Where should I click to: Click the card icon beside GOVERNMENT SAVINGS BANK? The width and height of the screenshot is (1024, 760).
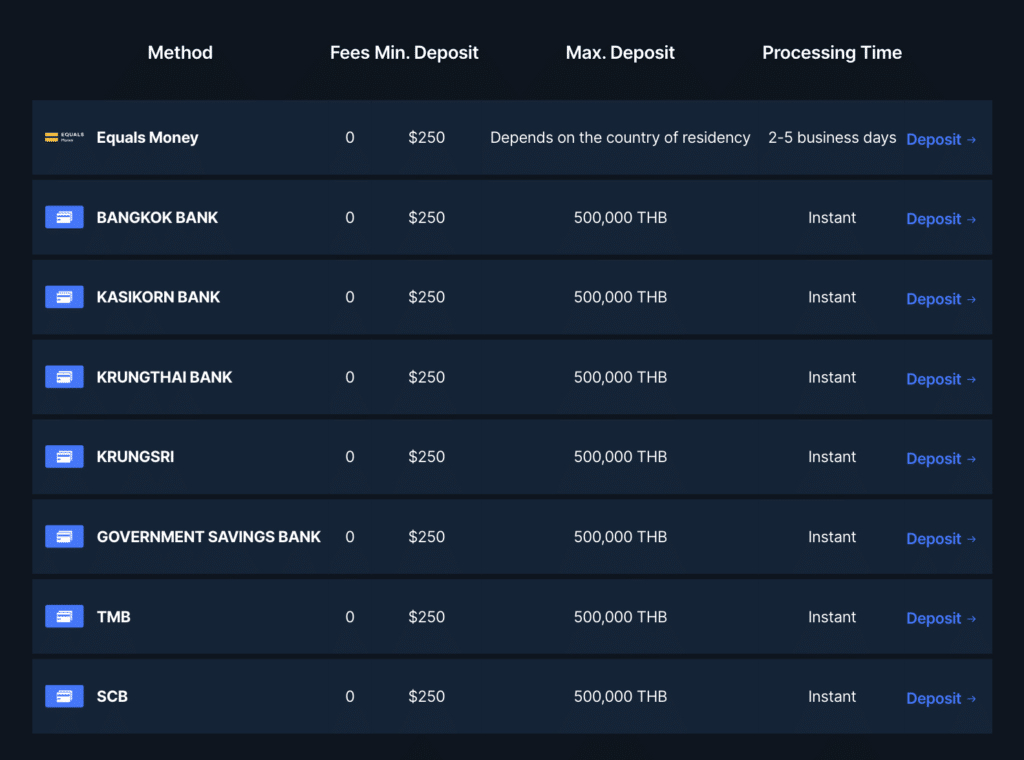(64, 537)
